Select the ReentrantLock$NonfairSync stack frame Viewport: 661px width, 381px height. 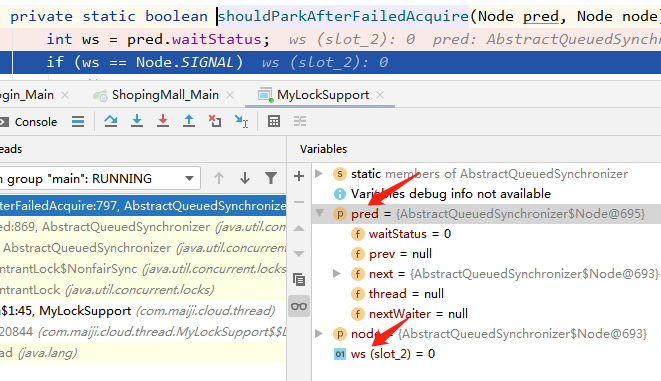(x=143, y=269)
